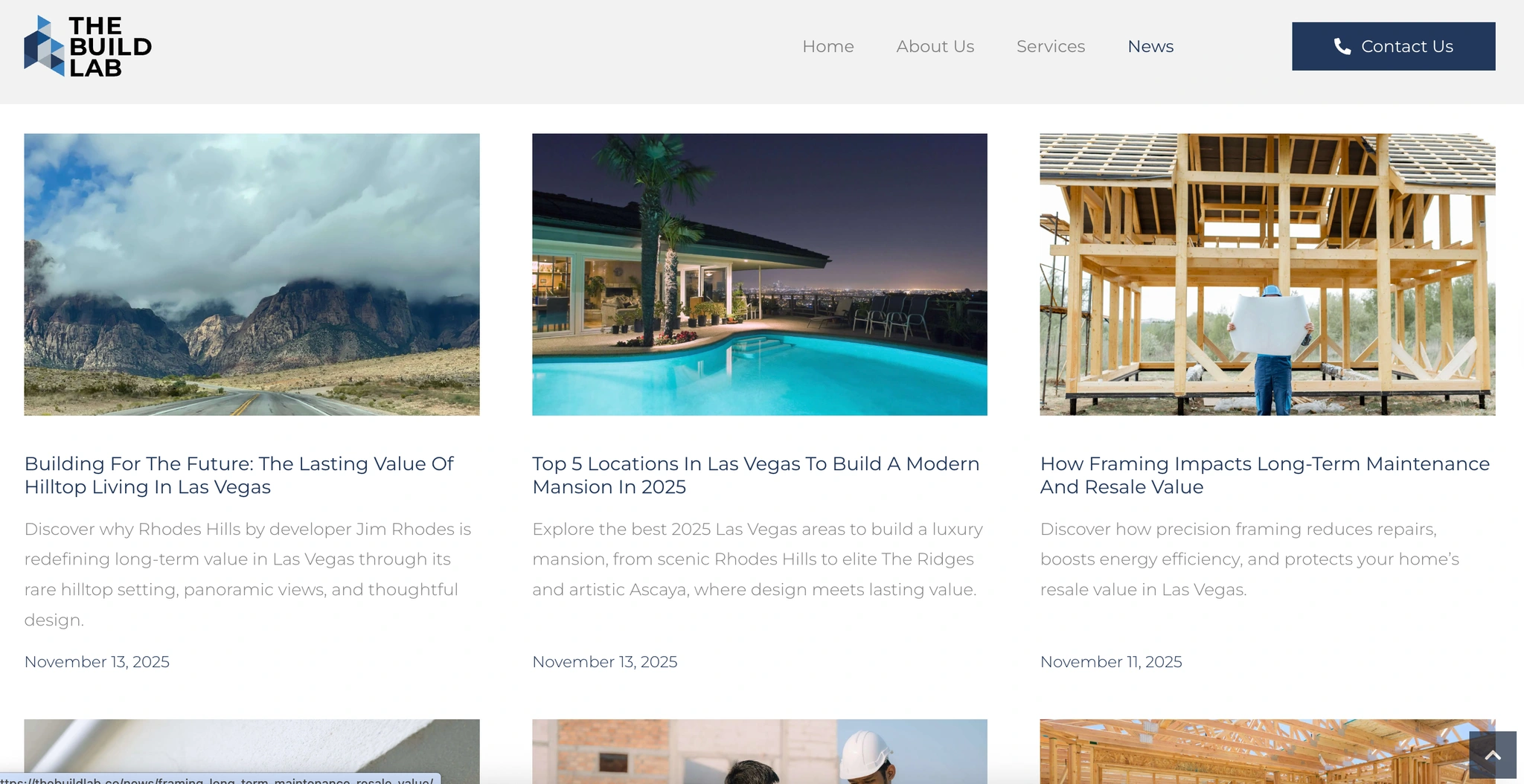Open 'How Framing Impacts Long-Term Maintenance' article

click(1265, 475)
